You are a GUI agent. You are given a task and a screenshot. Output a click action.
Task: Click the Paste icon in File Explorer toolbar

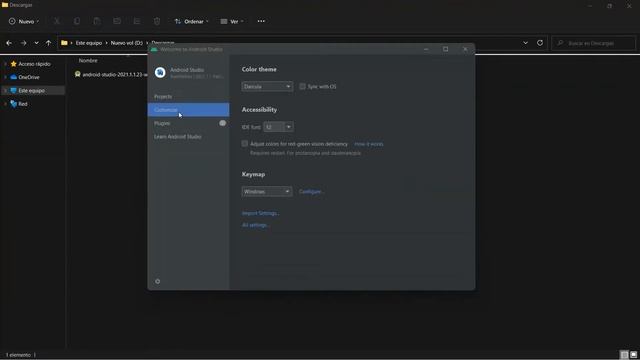pos(97,21)
